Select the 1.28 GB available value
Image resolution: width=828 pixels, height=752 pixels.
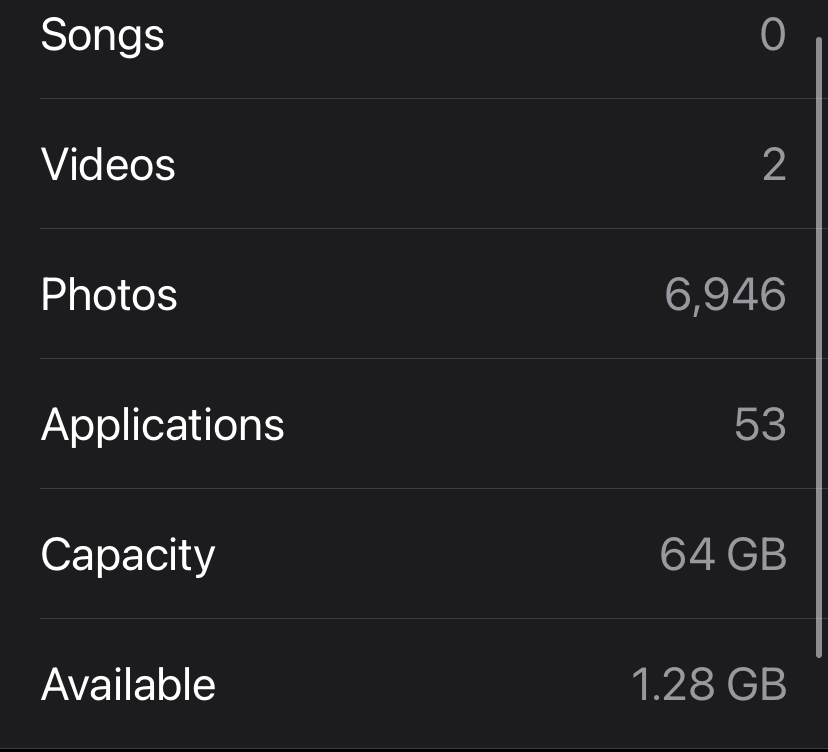(709, 684)
